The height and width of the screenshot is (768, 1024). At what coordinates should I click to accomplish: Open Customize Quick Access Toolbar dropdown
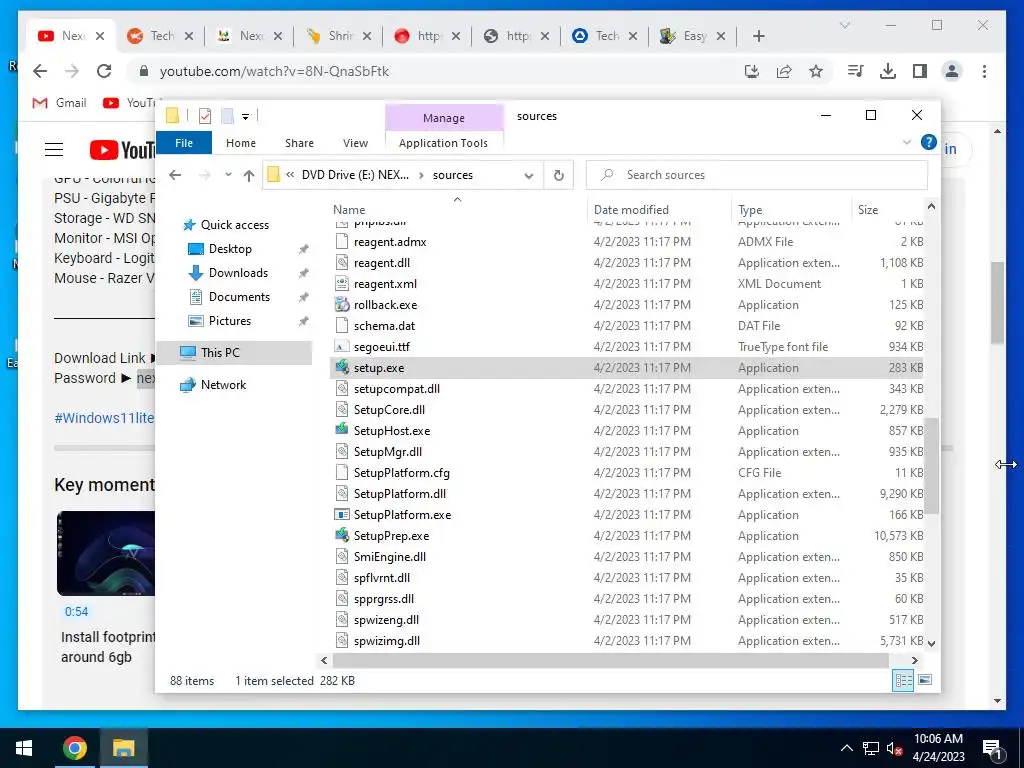(x=246, y=117)
